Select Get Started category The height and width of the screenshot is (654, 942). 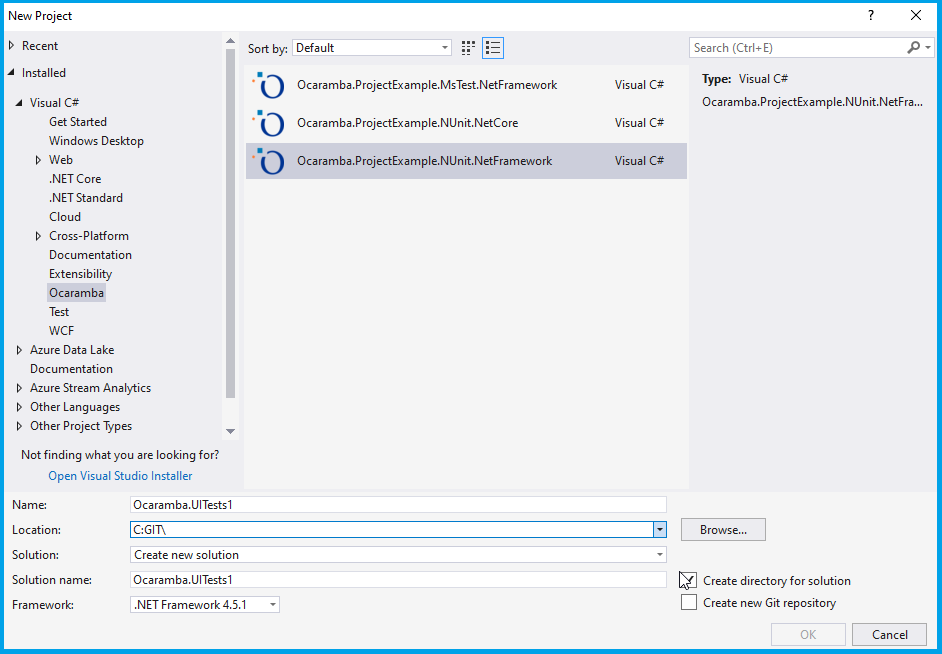coord(78,122)
